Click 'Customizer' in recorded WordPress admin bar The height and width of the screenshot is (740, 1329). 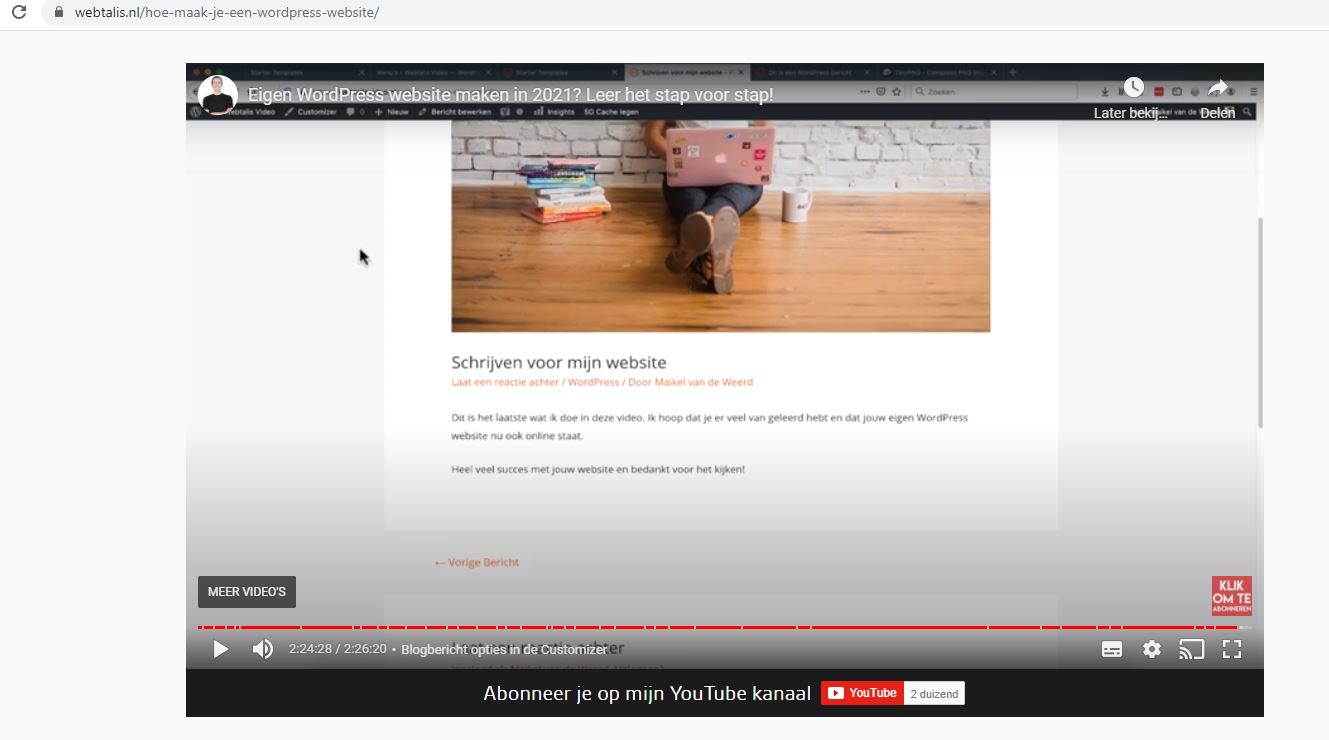tap(311, 112)
